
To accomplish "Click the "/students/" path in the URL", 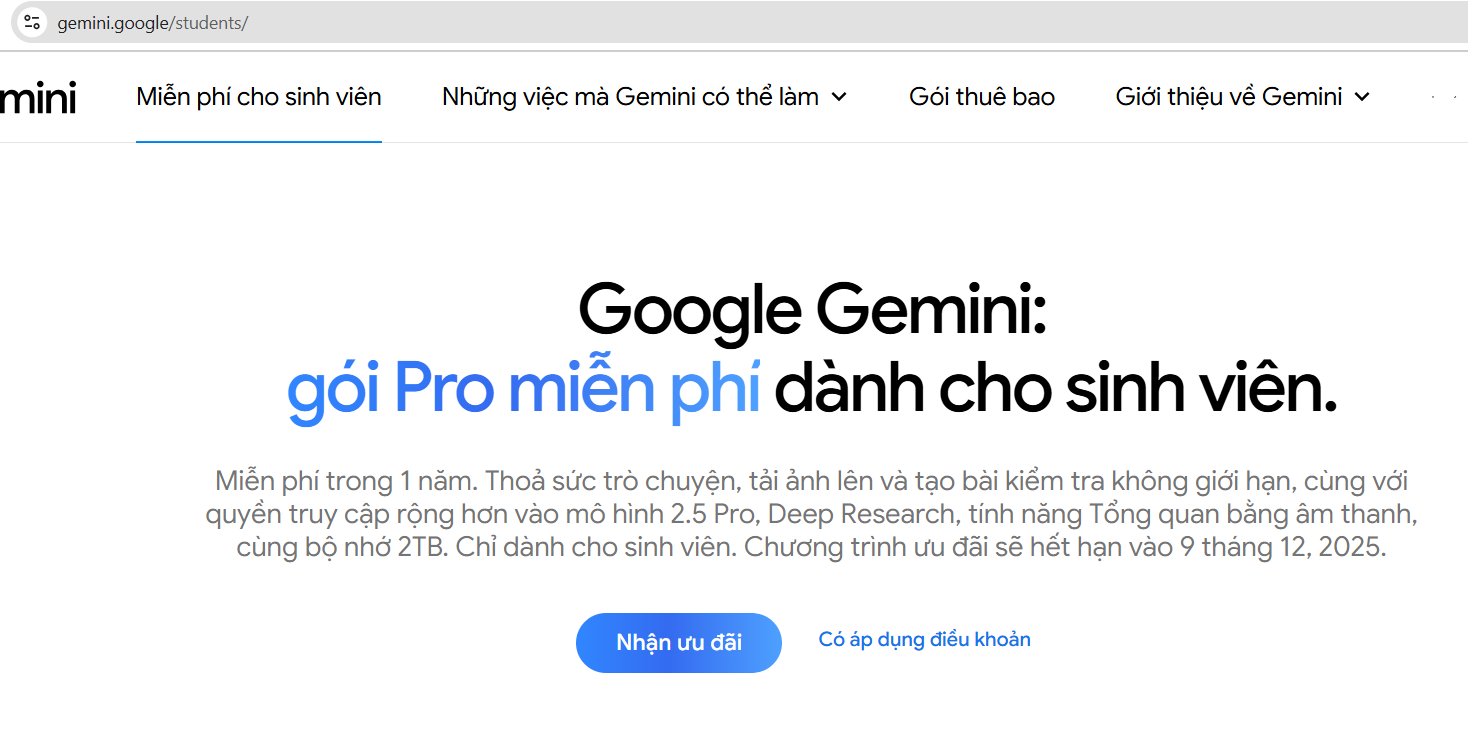I will pos(211,23).
